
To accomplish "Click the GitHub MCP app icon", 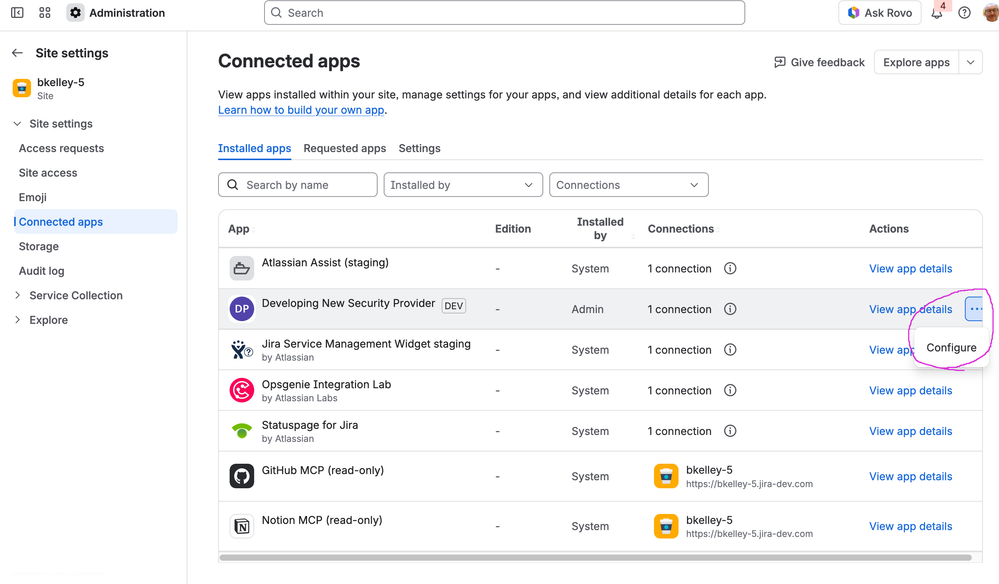I will 241,476.
